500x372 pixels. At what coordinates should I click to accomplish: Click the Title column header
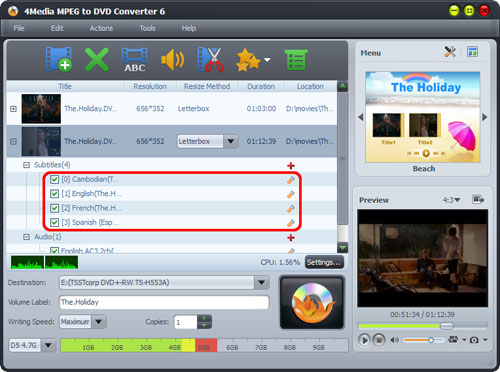(x=65, y=86)
